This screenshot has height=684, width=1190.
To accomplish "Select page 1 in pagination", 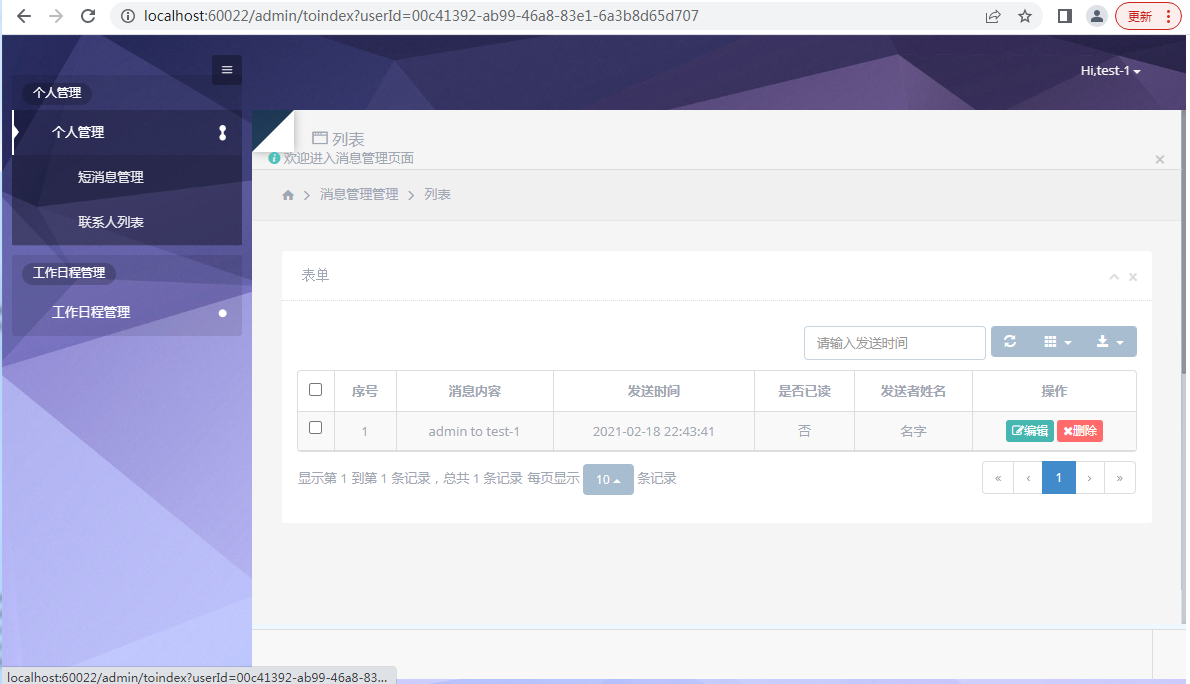I will (x=1059, y=478).
